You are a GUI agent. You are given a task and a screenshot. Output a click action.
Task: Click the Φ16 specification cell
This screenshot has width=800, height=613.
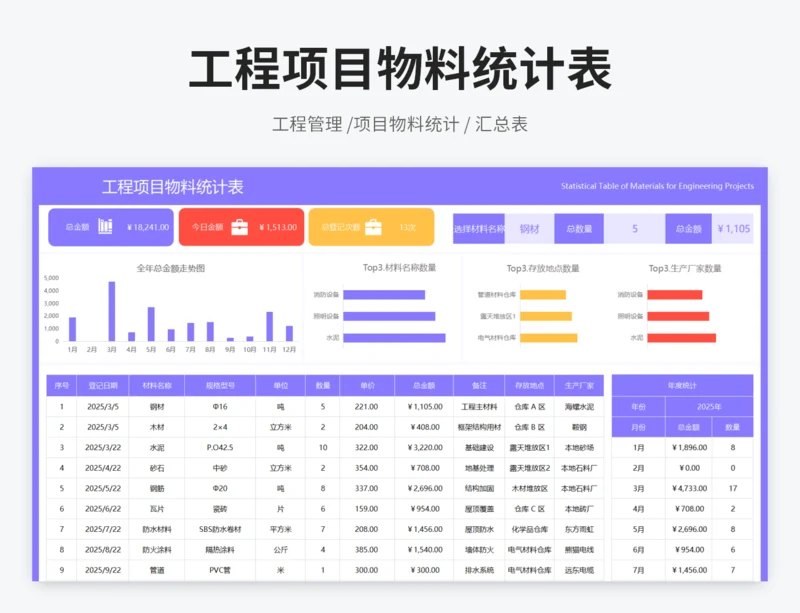click(220, 407)
